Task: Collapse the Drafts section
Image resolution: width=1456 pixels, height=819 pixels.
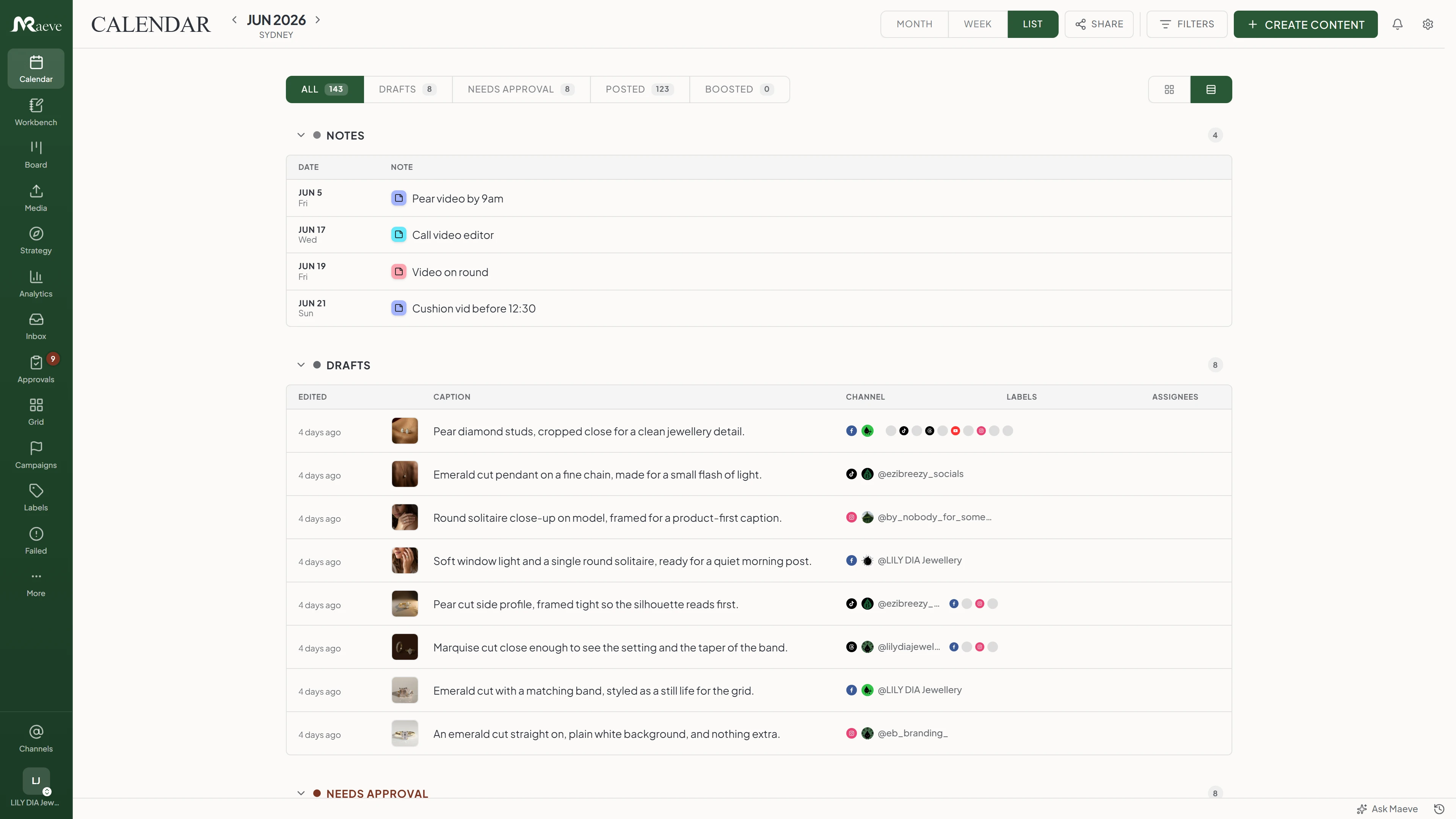Action: (301, 365)
